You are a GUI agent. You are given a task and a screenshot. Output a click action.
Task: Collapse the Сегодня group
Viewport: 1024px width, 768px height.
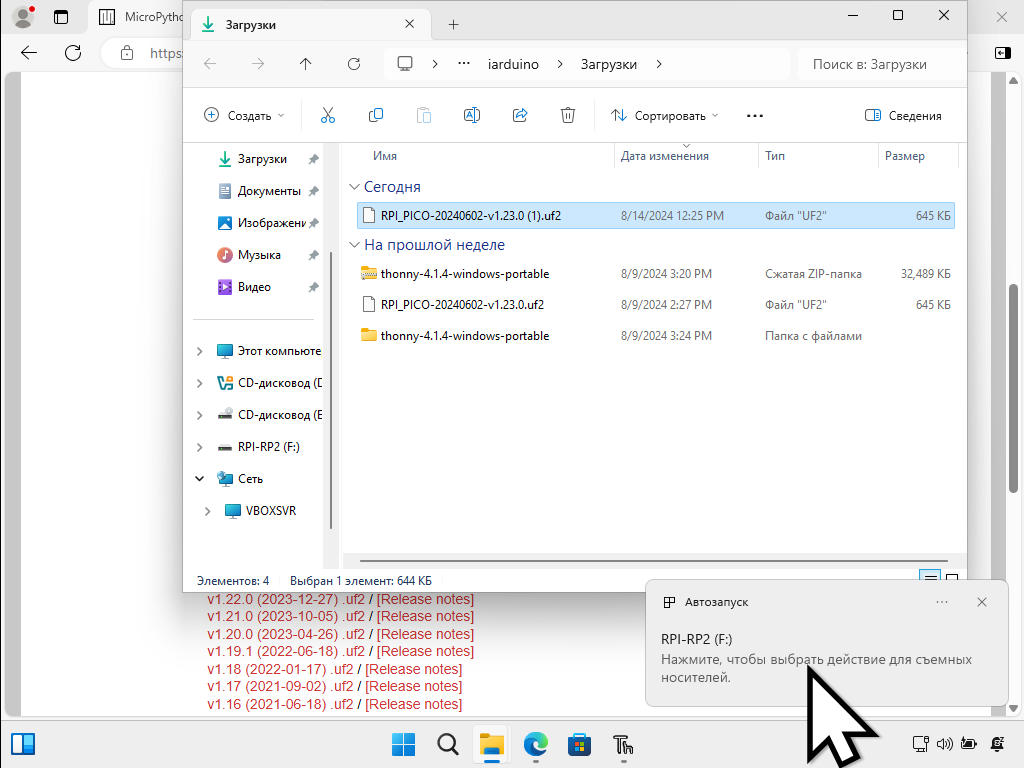355,187
